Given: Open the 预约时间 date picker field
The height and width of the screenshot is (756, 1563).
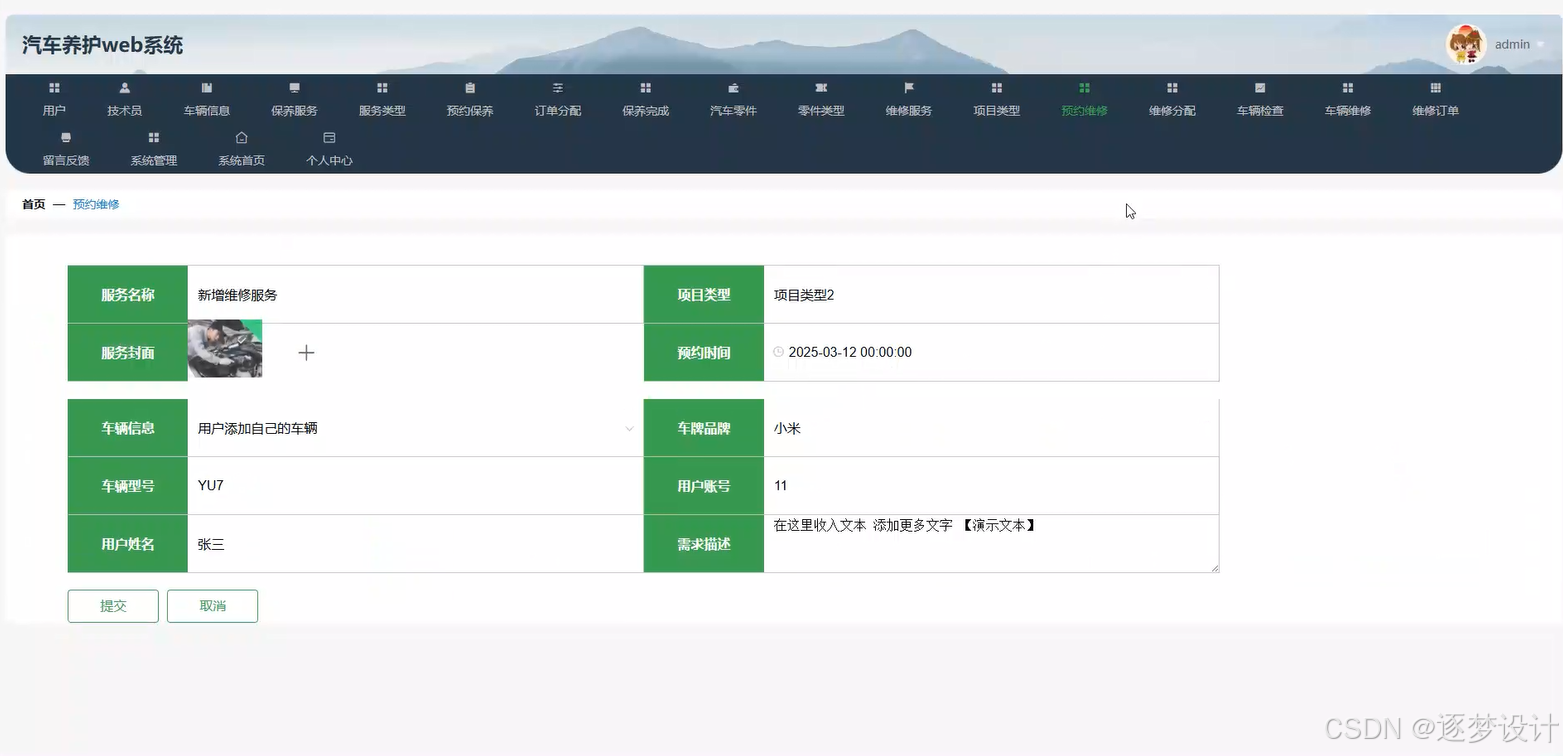Looking at the screenshot, I should coord(991,352).
